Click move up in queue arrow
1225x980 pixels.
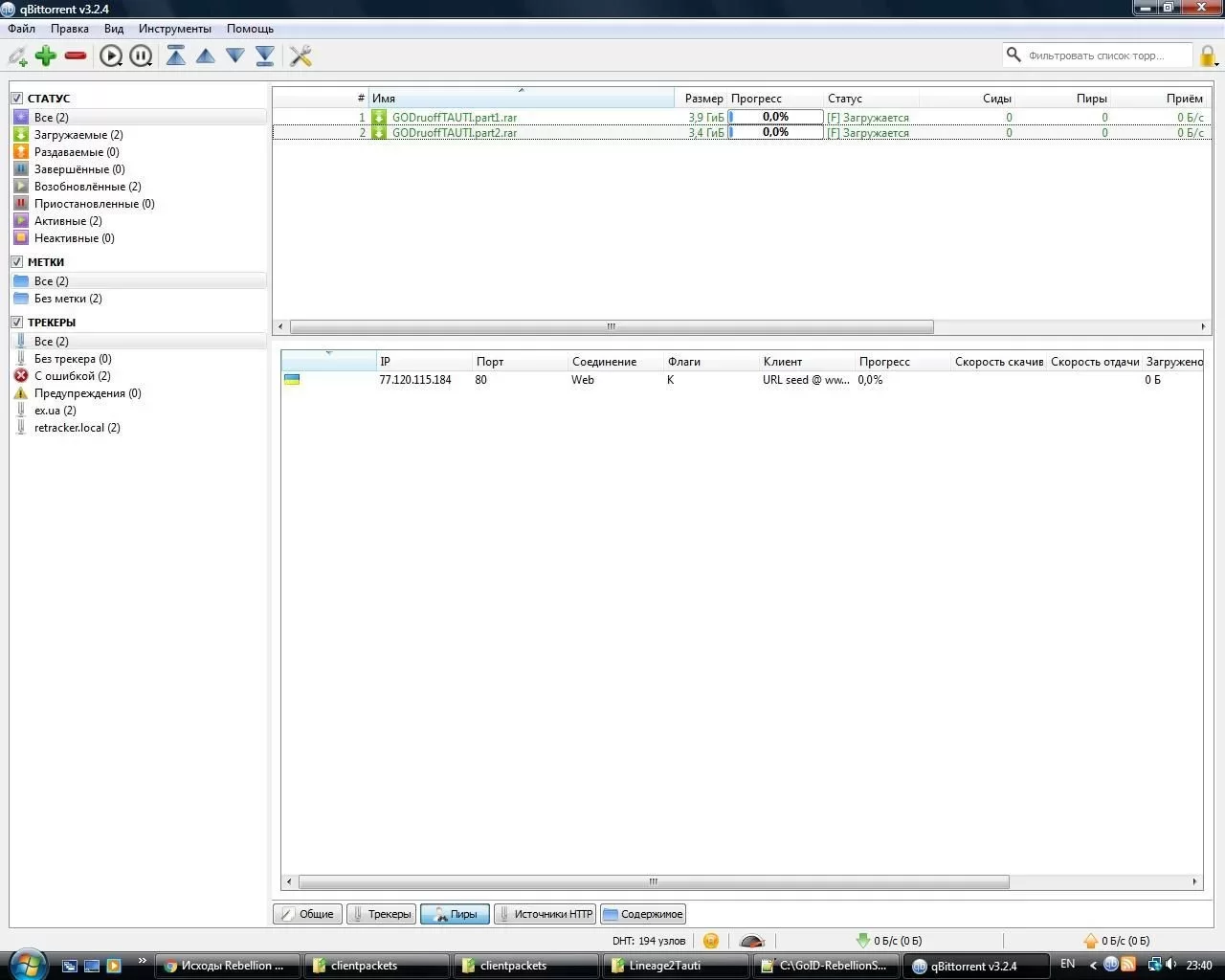(206, 56)
